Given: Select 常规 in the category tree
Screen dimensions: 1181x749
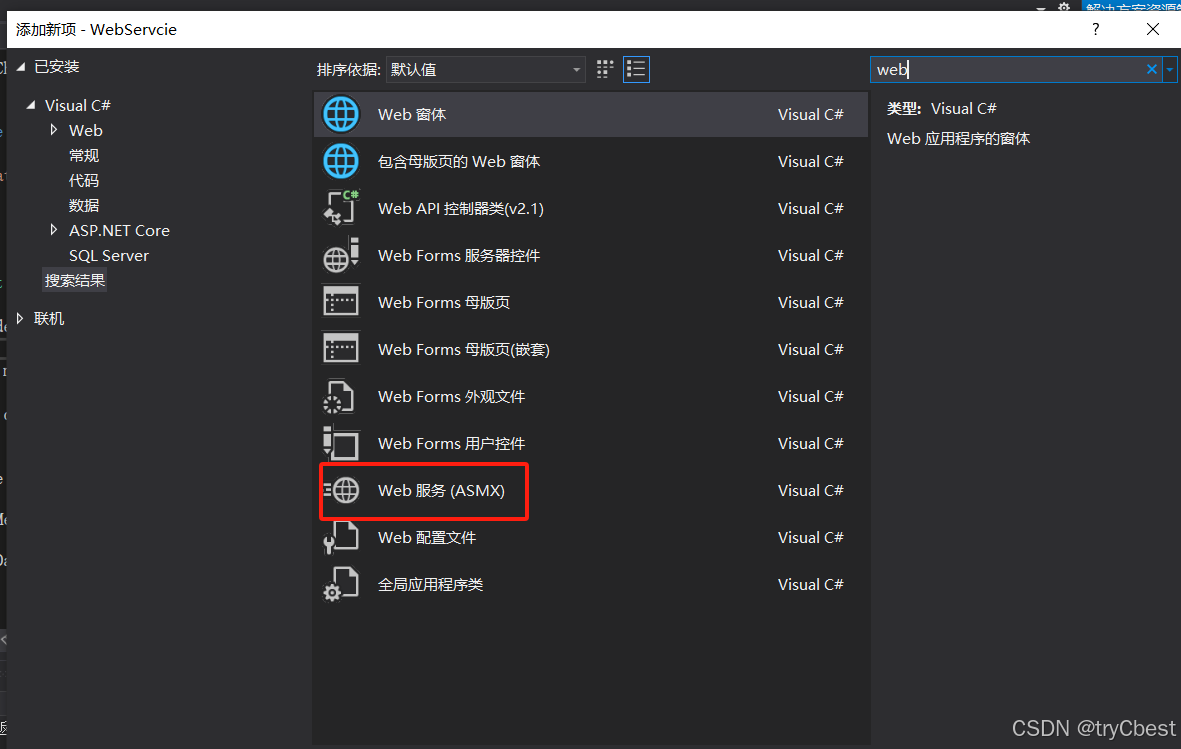Looking at the screenshot, I should pos(84,155).
